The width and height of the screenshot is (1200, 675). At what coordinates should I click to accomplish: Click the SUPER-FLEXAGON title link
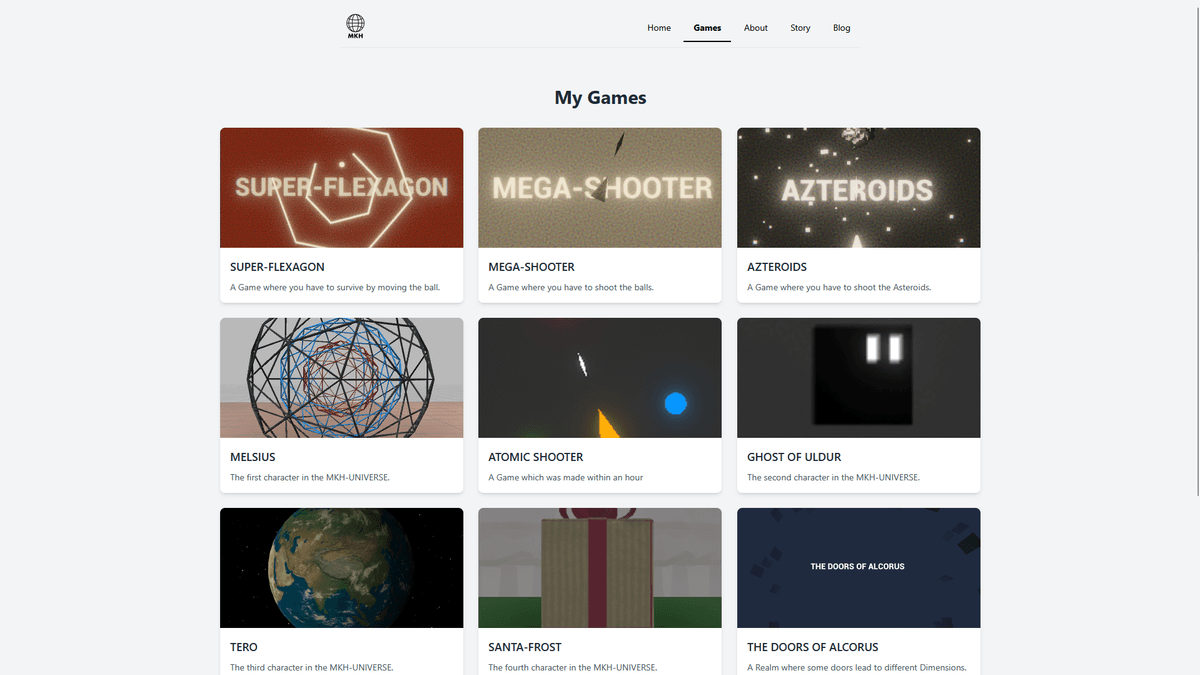point(277,267)
